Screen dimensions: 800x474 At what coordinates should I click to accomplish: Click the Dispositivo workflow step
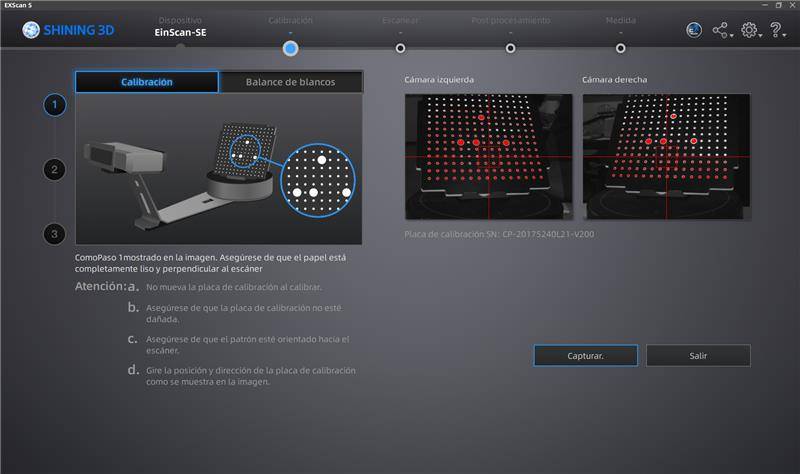[180, 20]
